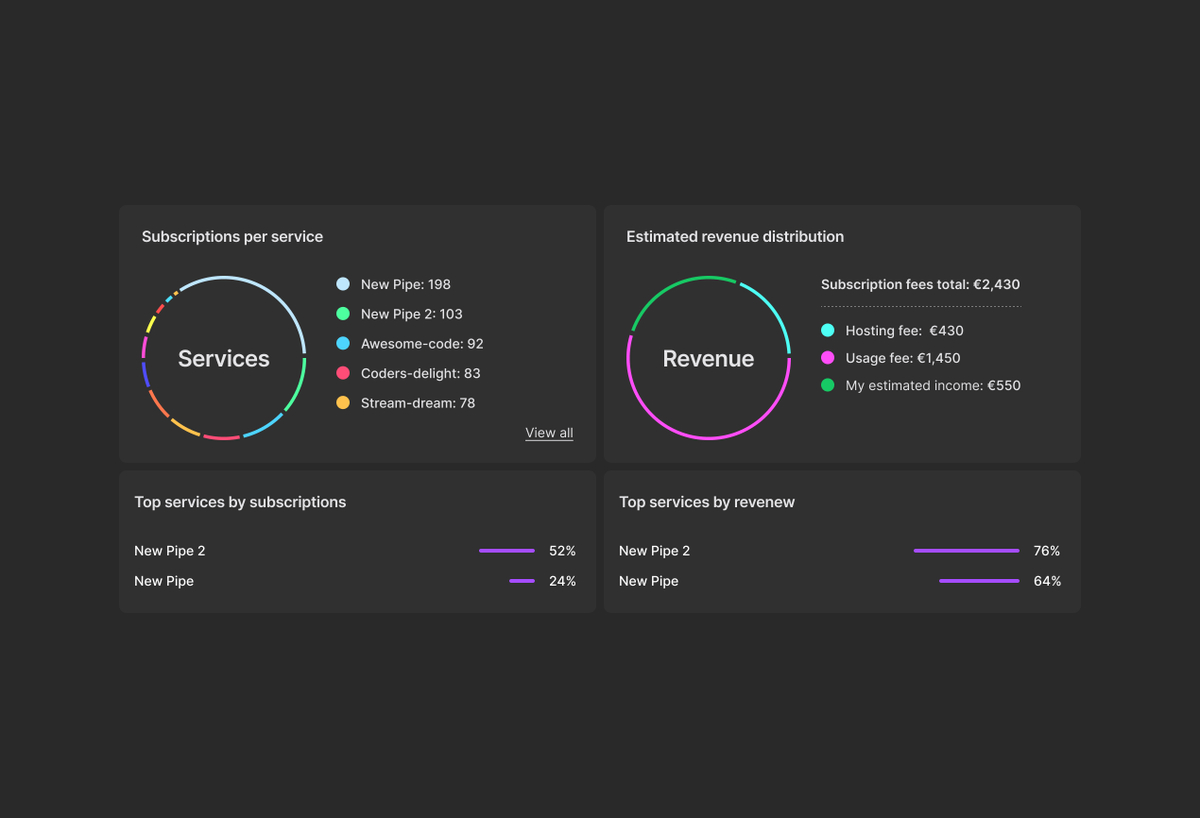
Task: Click the 52% subscriptions progress bar
Action: point(507,551)
